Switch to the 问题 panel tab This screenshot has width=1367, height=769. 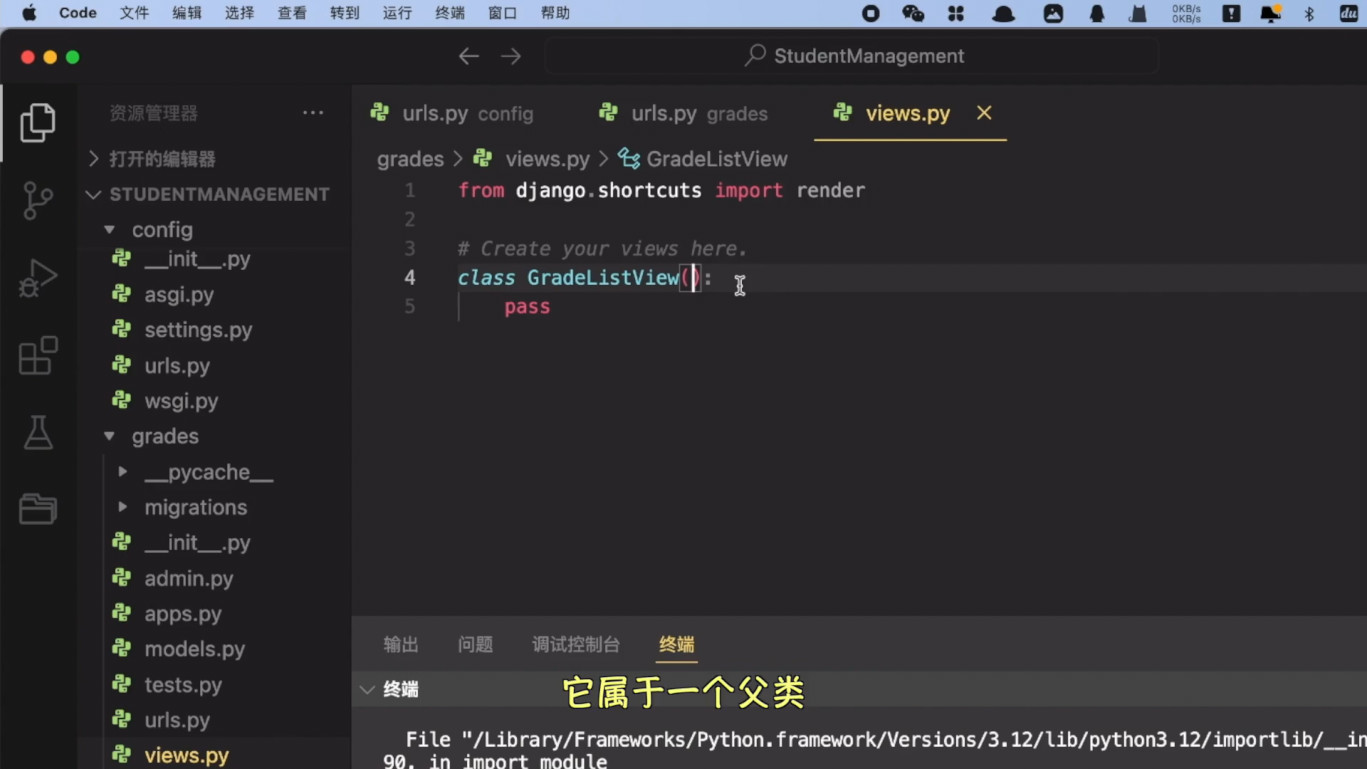[x=475, y=645]
